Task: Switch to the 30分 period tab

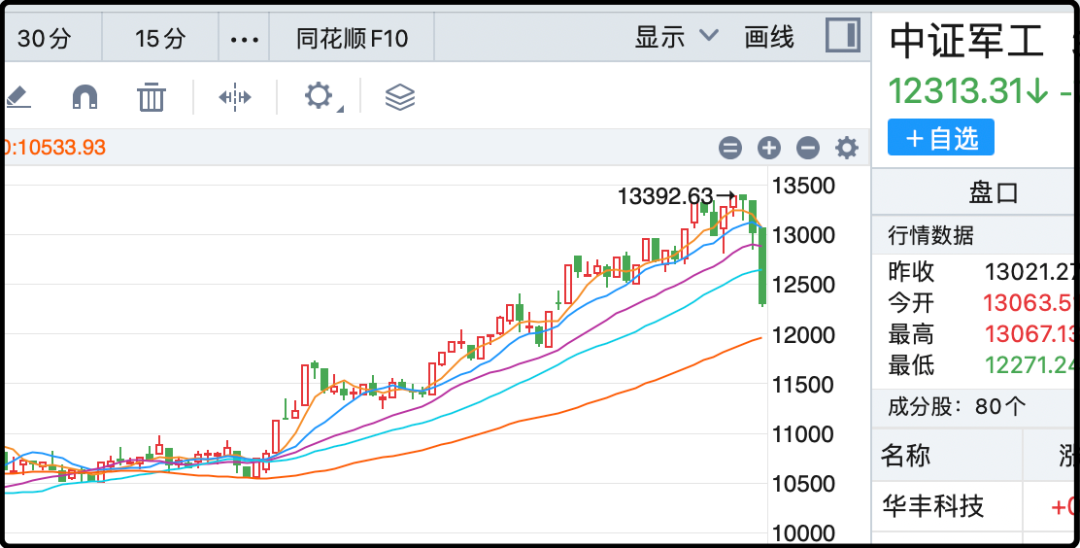Action: coord(45,39)
